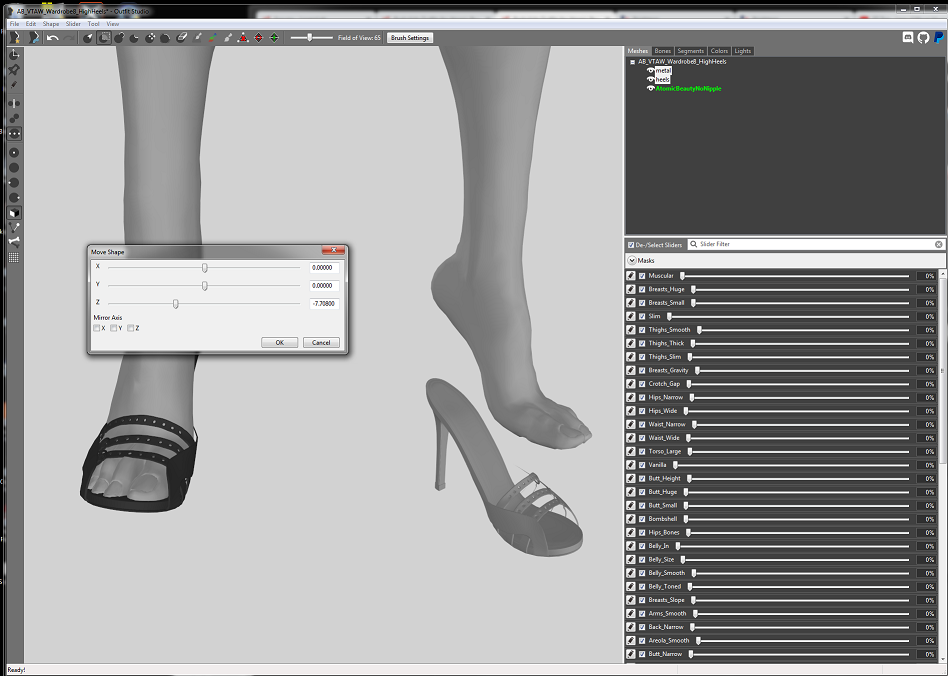Edit the Muscular slider pencil icon
948x676 pixels.
[x=631, y=276]
